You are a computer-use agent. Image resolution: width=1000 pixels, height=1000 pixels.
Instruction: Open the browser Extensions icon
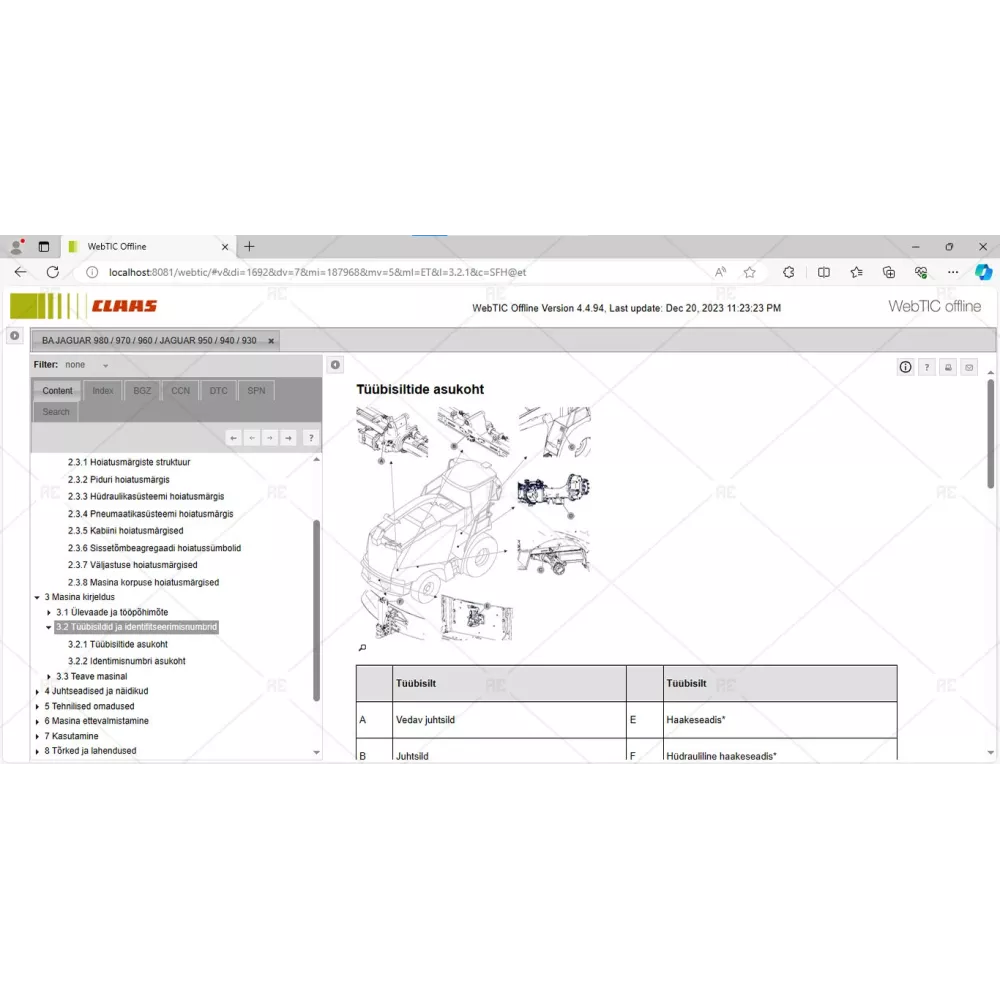tap(789, 272)
